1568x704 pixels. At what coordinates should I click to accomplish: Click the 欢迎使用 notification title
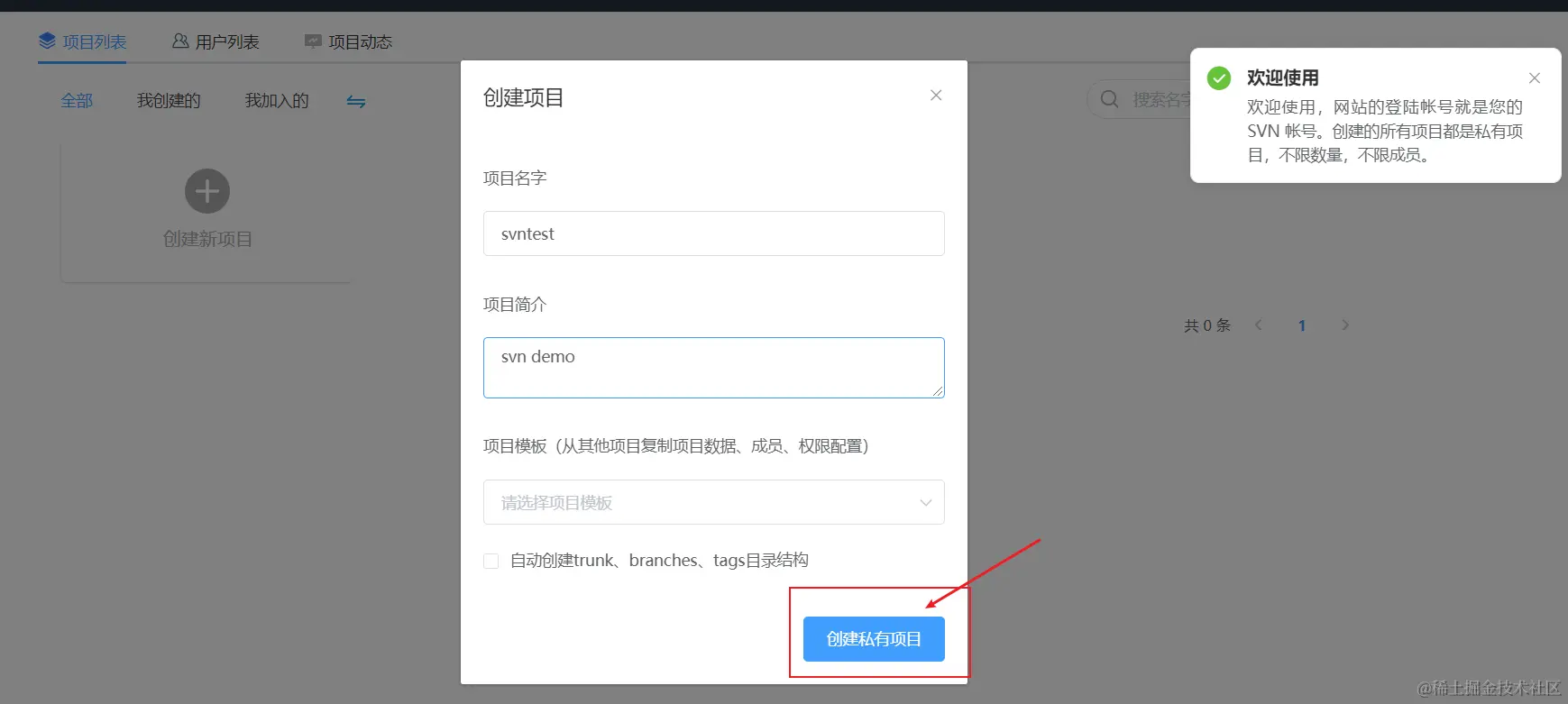(x=1283, y=78)
